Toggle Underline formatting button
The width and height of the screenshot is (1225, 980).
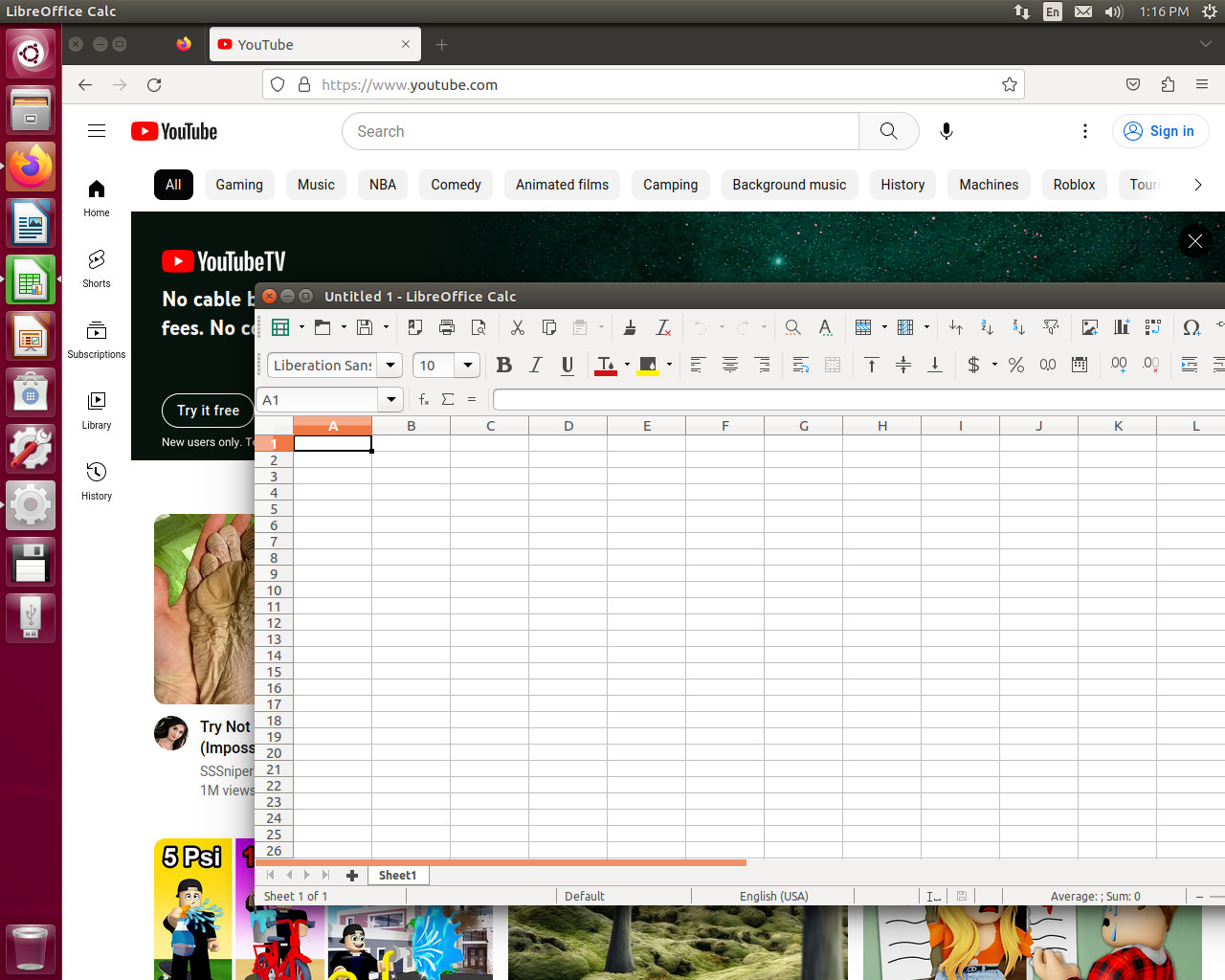coord(568,365)
